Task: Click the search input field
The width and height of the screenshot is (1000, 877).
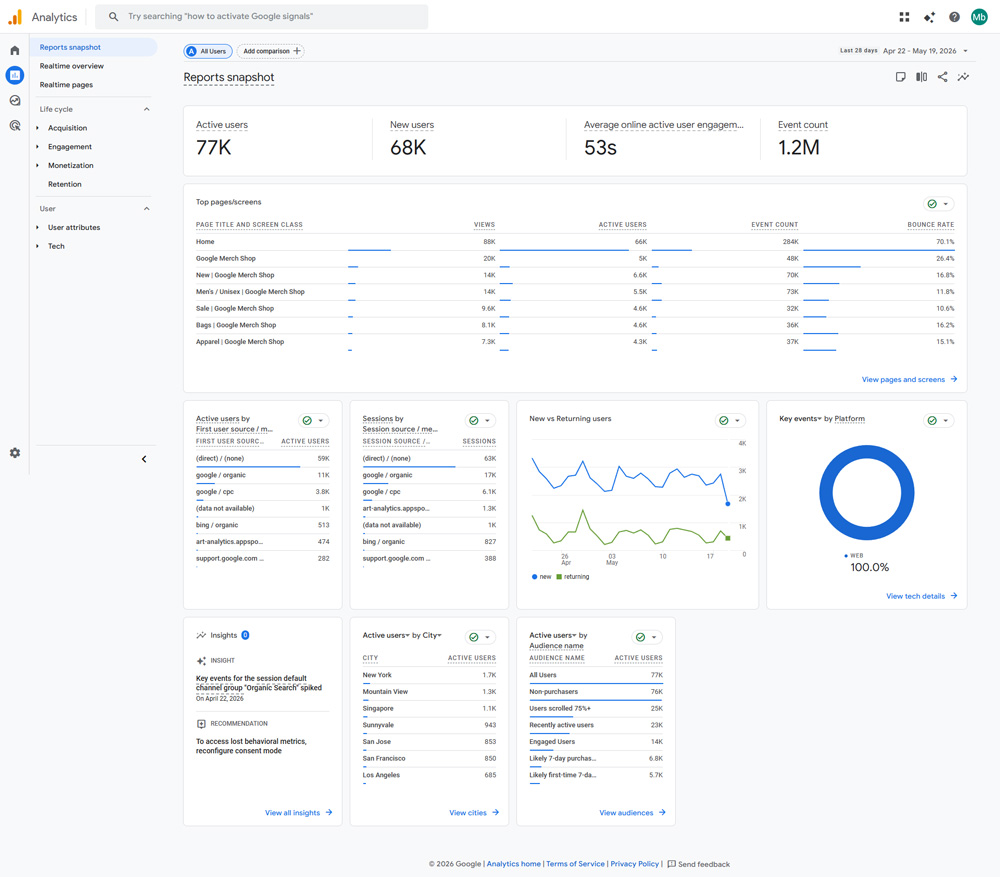Action: [261, 17]
